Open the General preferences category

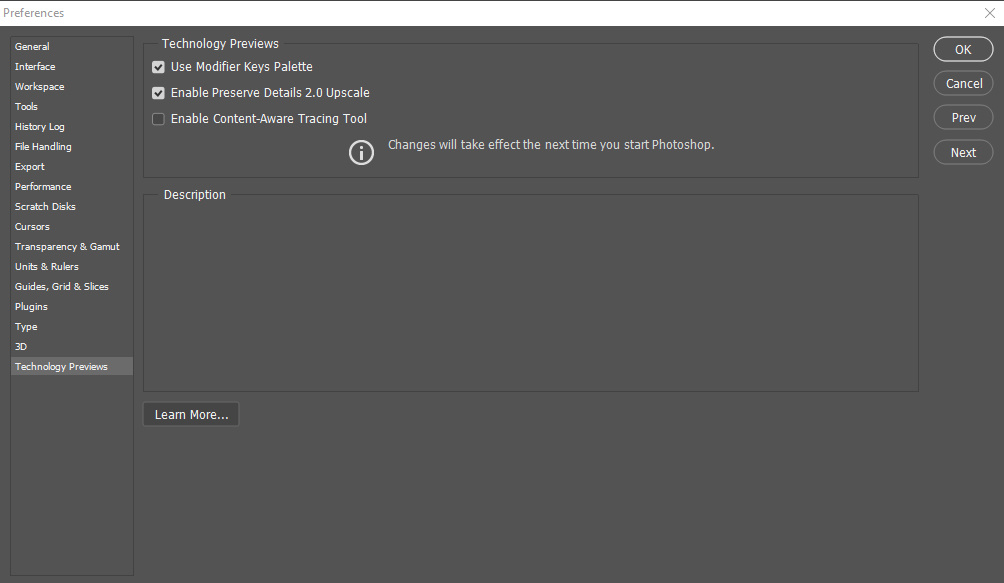32,47
